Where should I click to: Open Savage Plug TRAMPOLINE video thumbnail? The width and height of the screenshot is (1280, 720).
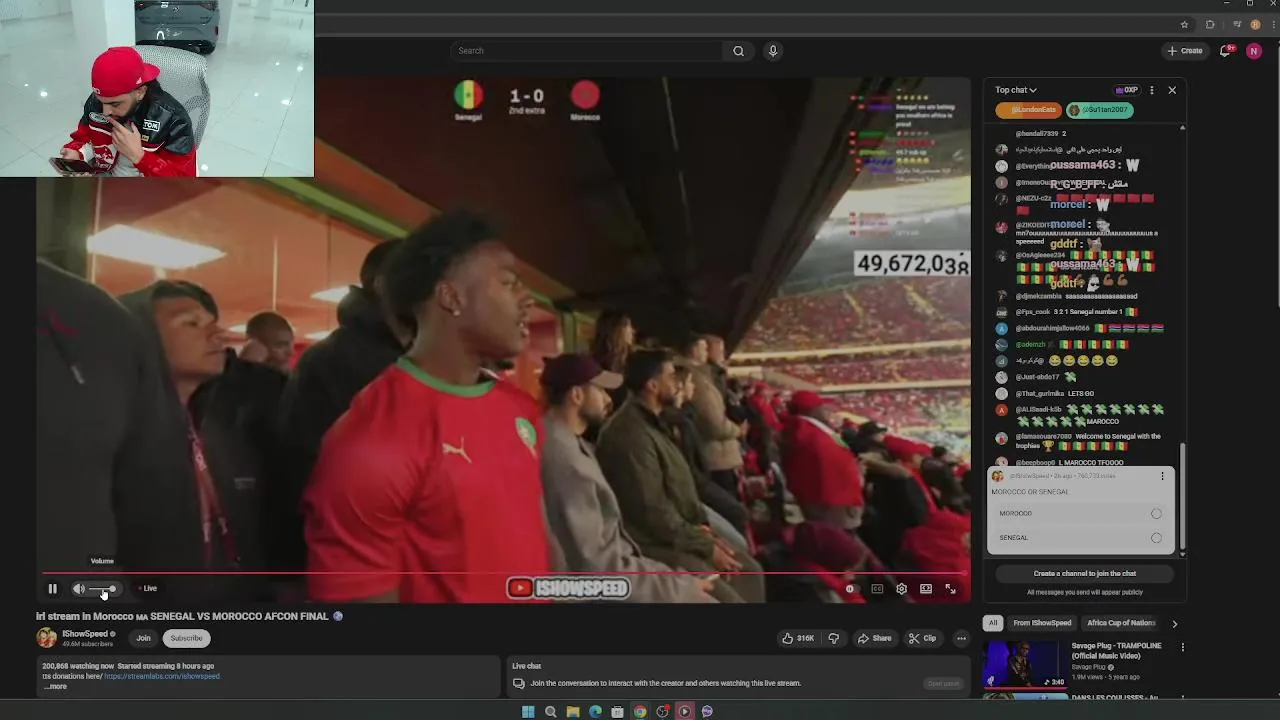tap(1025, 665)
